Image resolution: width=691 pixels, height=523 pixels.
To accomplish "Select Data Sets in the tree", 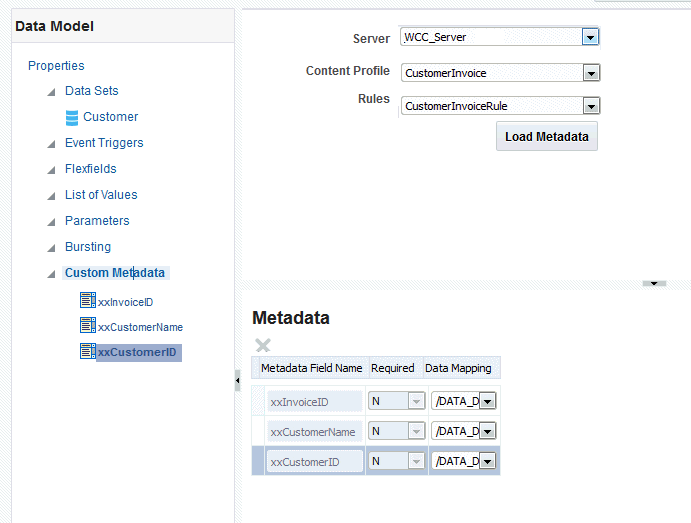I will pyautogui.click(x=92, y=91).
